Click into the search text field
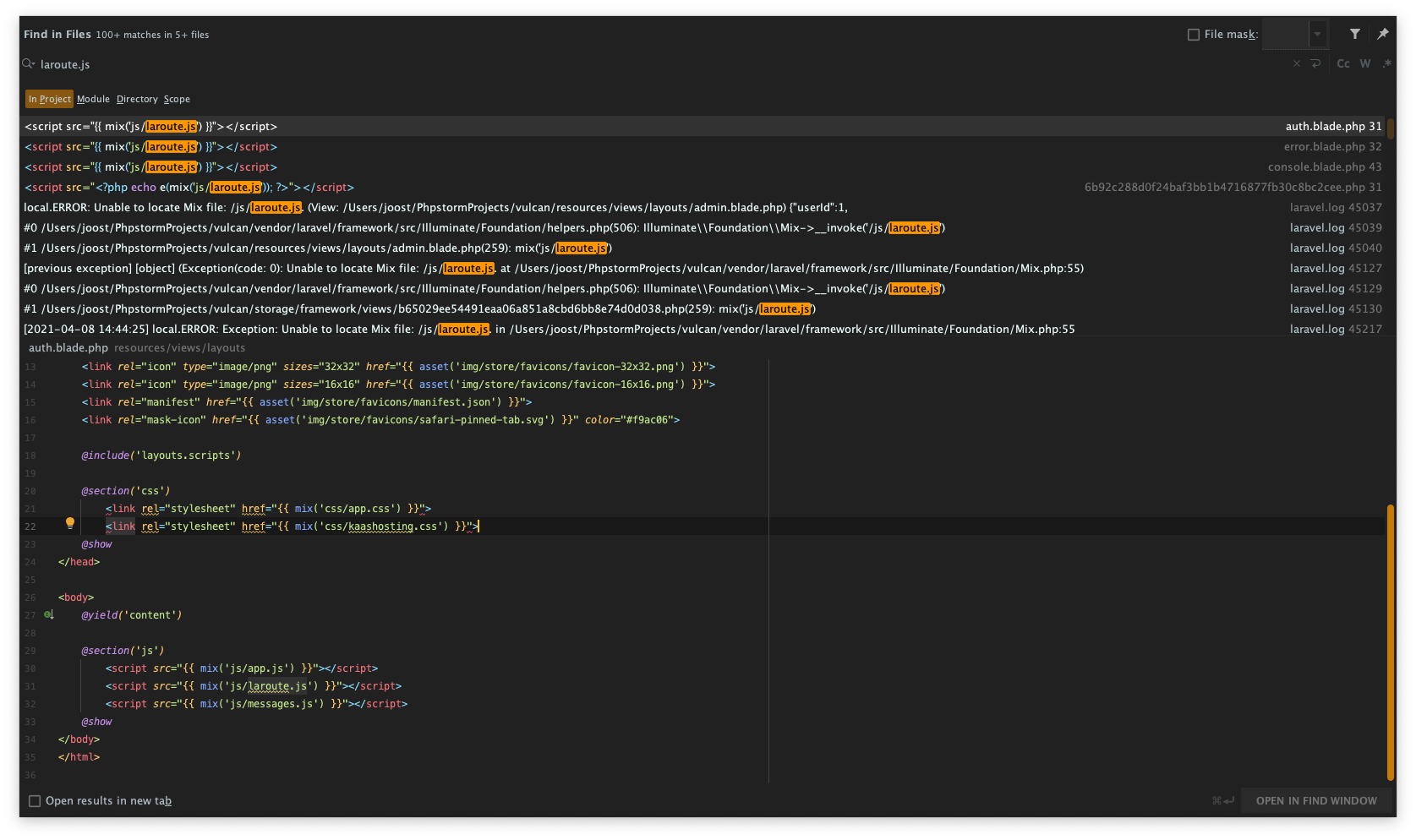This screenshot has height=840, width=1416. point(592,64)
